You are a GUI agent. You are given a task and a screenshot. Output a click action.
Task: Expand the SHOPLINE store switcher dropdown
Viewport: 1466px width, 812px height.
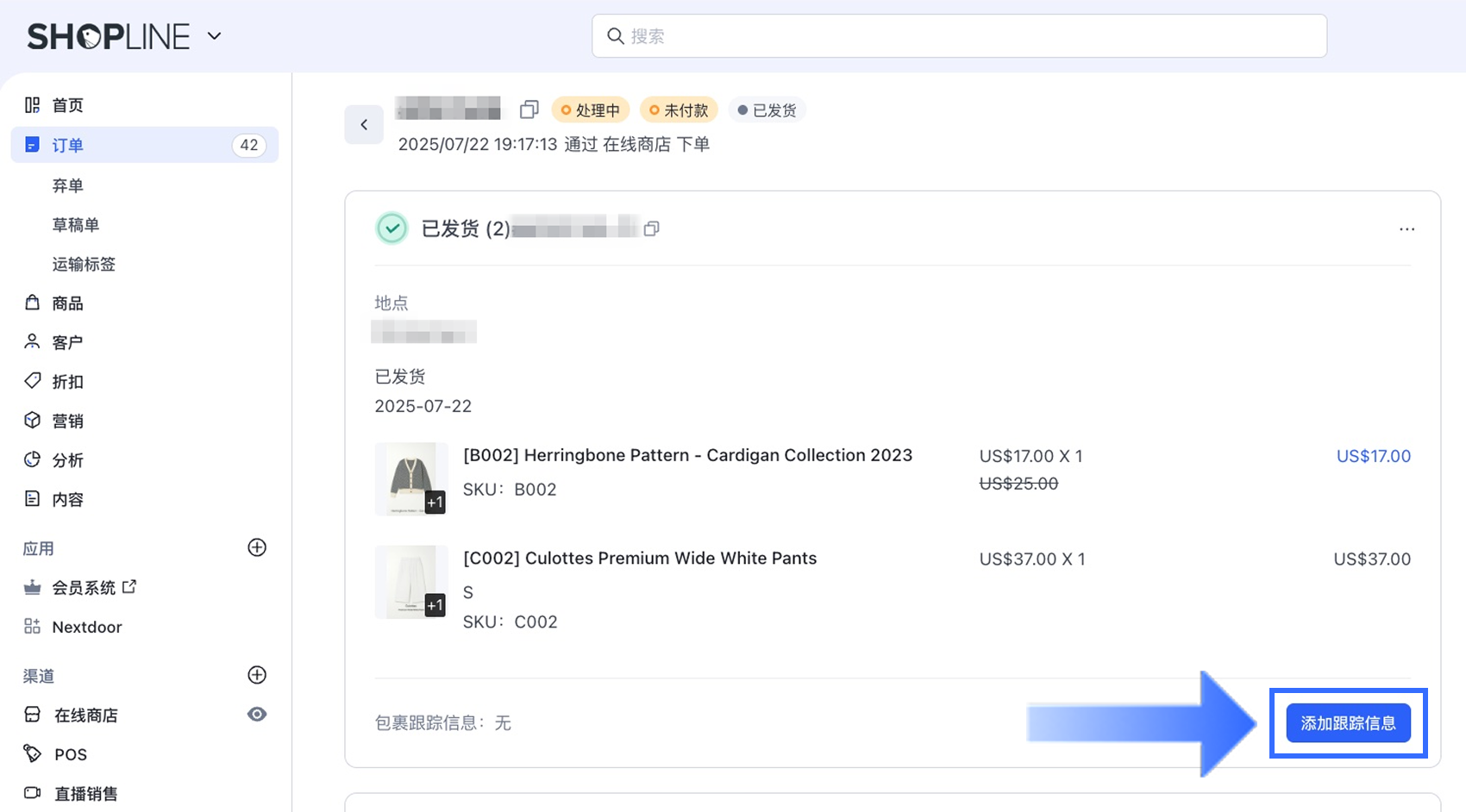[214, 36]
